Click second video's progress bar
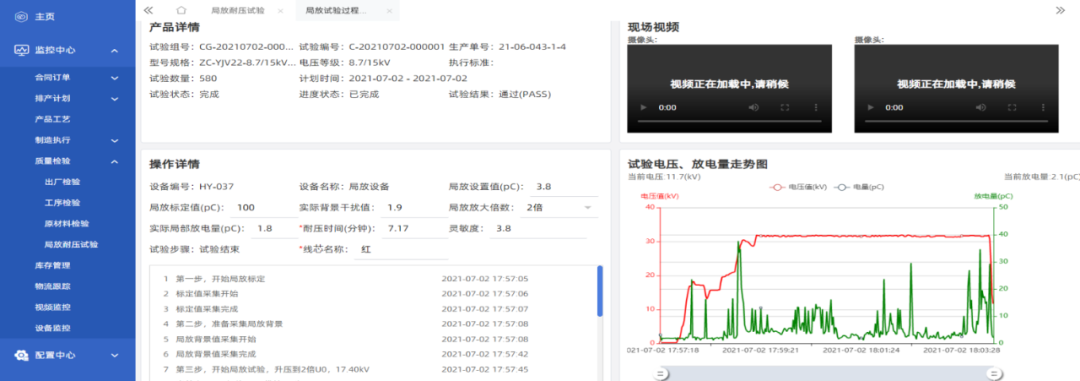 pyautogui.click(x=956, y=121)
